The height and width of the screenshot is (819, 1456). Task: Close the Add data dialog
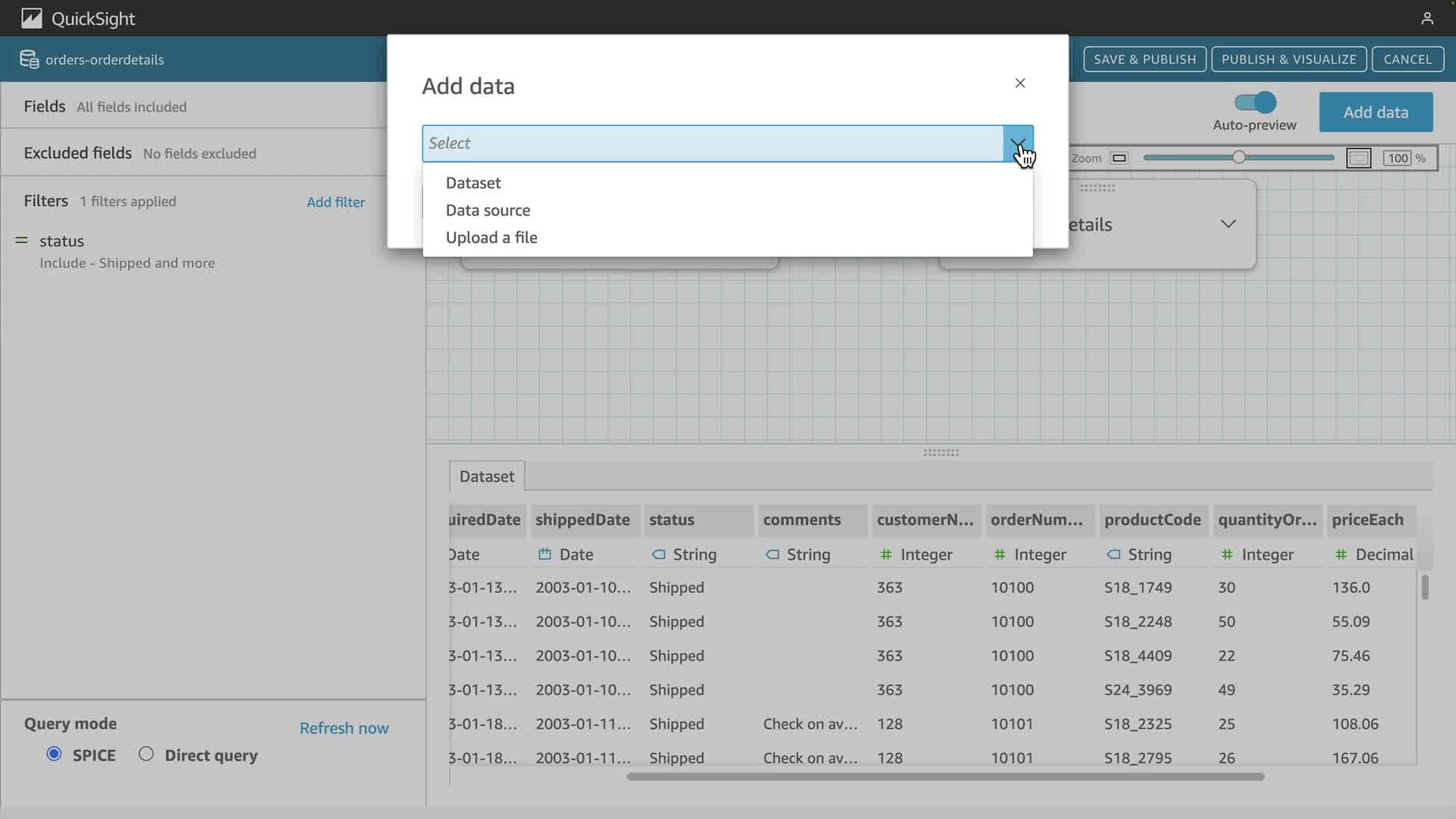click(1020, 83)
